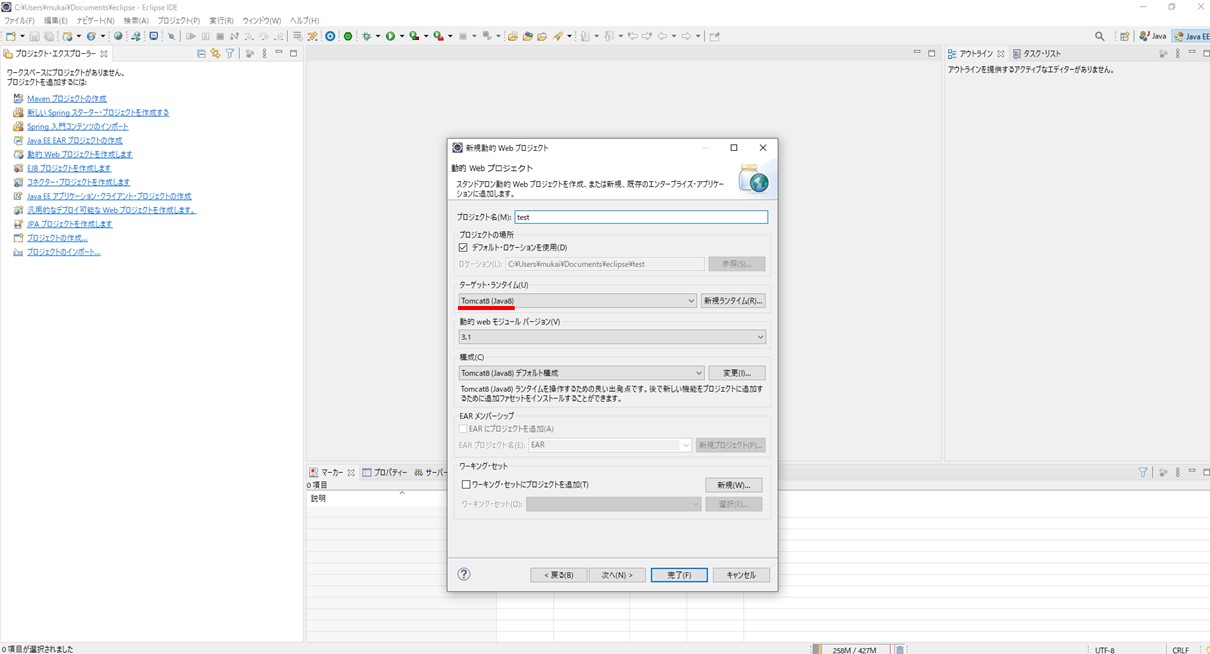Click the New working set button
The width and height of the screenshot is (1210, 654).
click(x=733, y=485)
